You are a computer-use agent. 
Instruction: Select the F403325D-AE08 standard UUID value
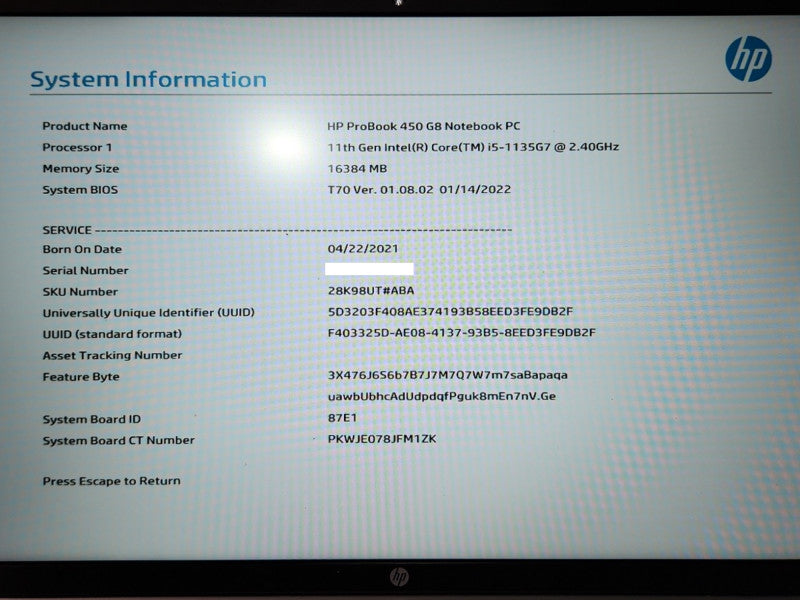pyautogui.click(x=461, y=333)
